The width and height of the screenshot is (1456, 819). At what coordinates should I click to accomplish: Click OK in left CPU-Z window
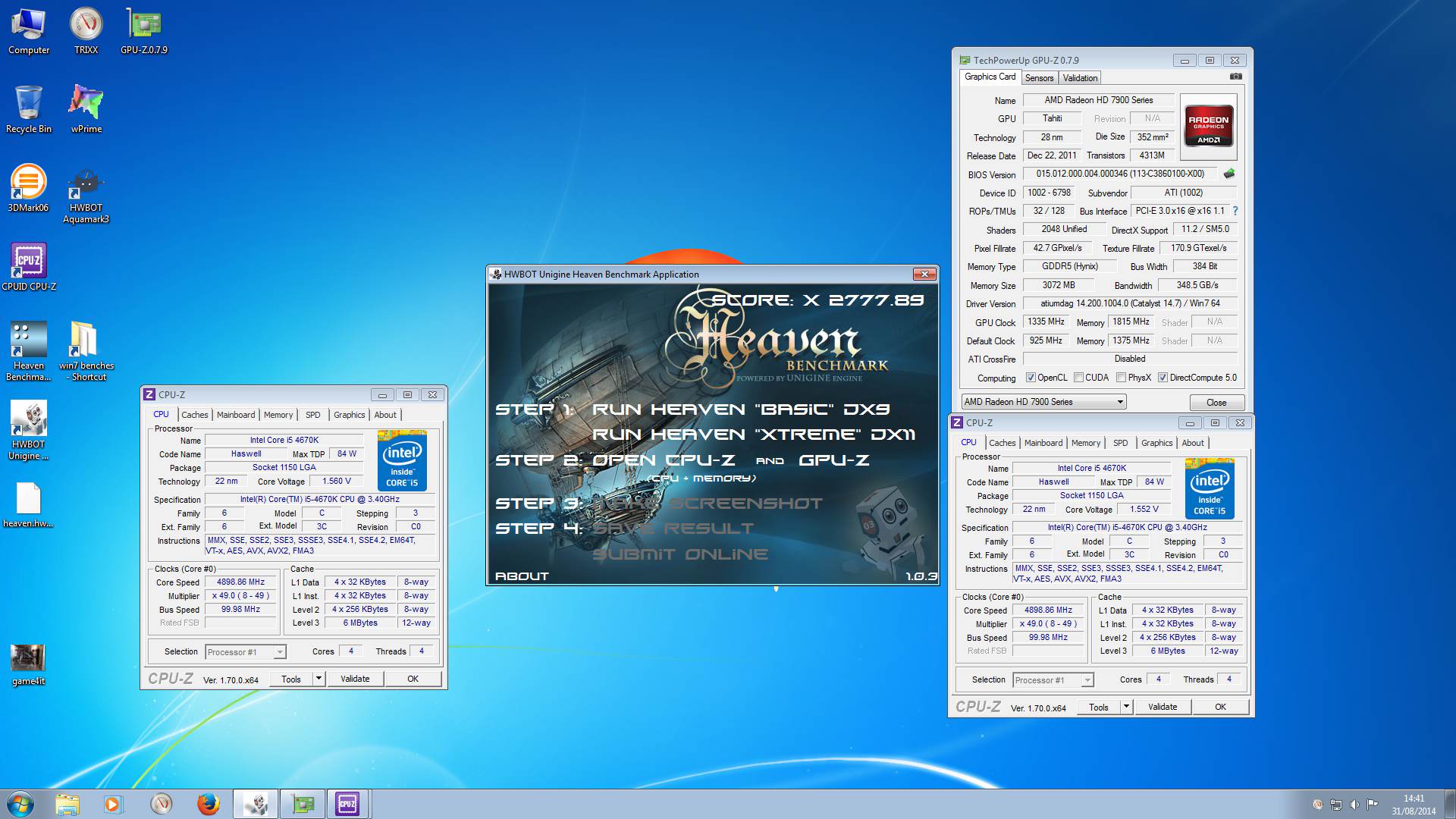(413, 679)
